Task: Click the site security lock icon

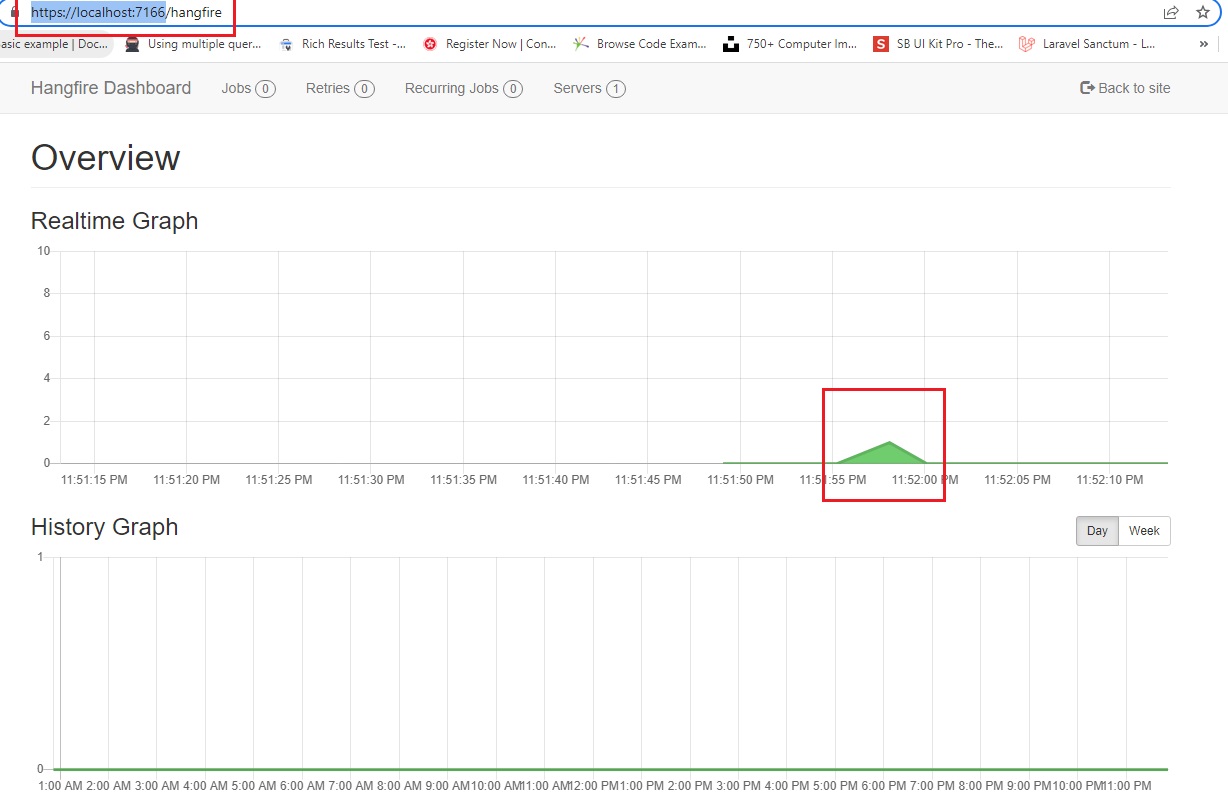Action: (x=14, y=12)
